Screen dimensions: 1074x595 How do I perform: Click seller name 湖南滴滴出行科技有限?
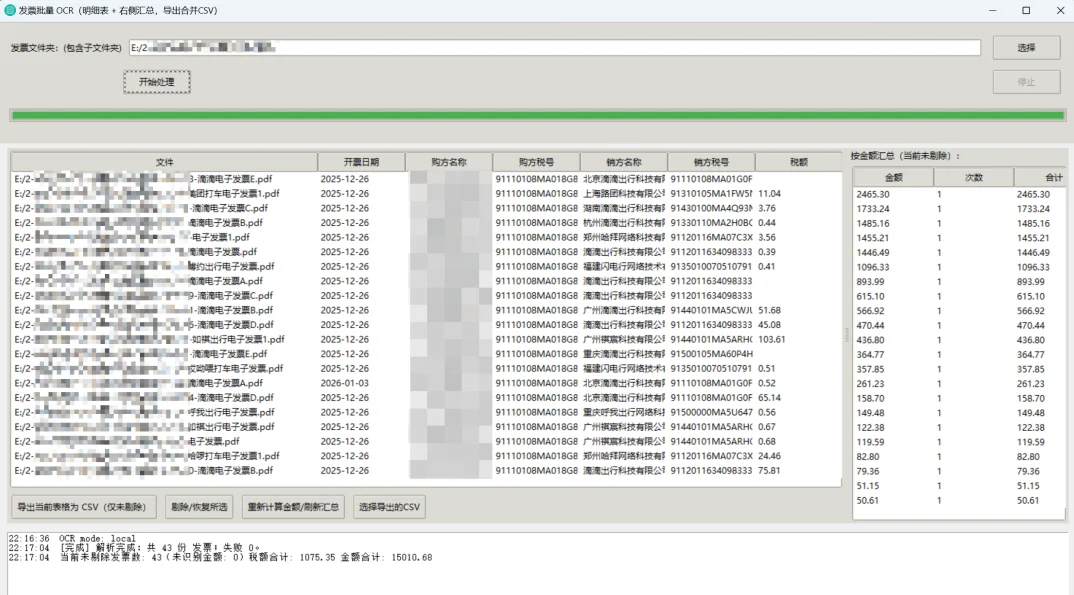point(623,208)
